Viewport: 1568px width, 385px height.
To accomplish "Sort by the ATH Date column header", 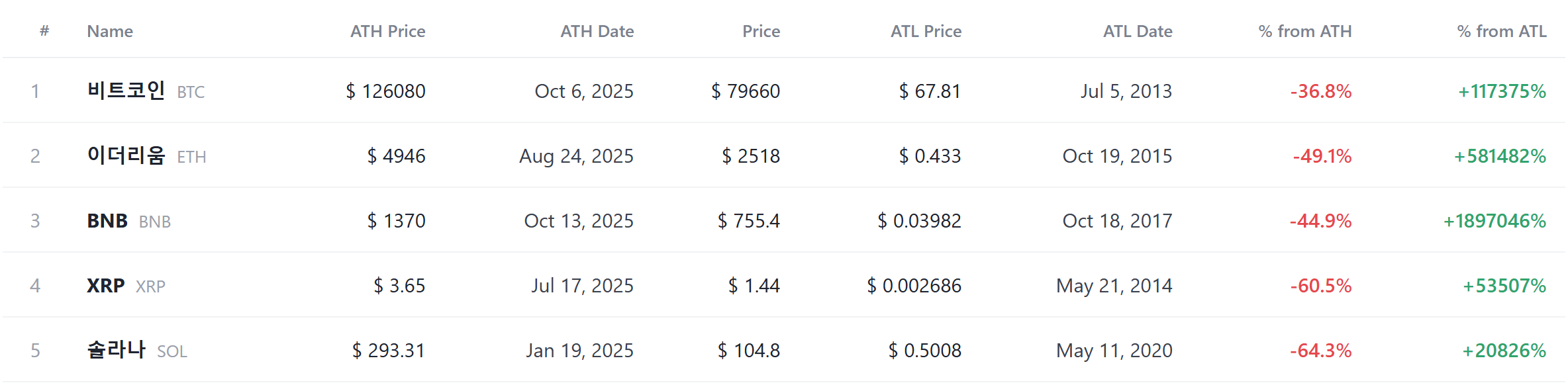I will 597,31.
